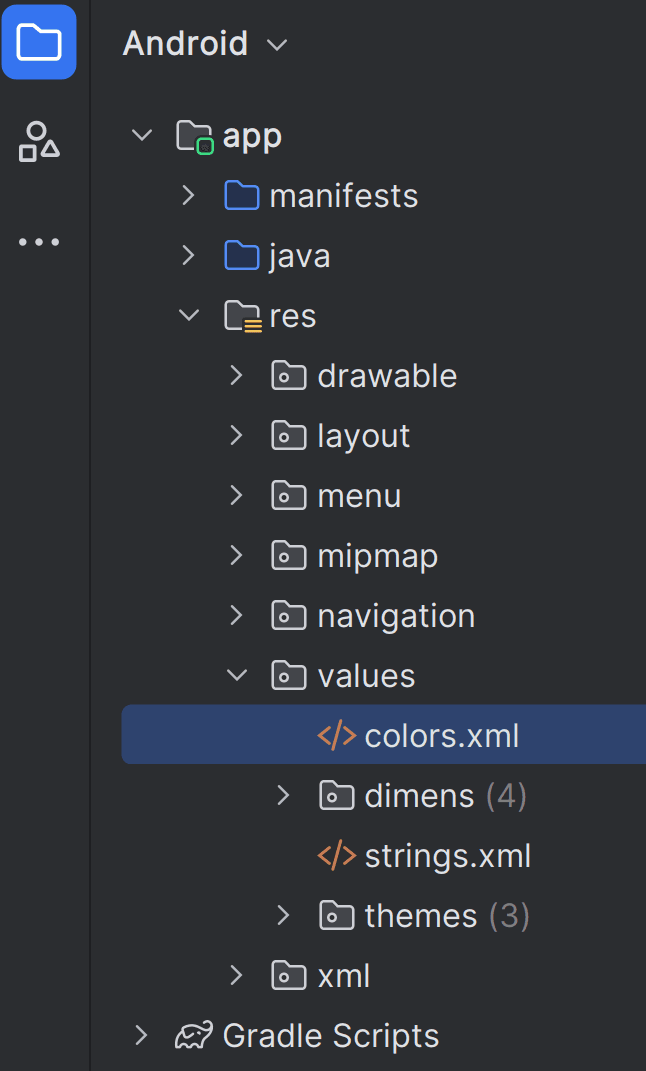Screen dimensions: 646x1071
Task: Expand the manifests folder chevron
Action: [x=188, y=195]
